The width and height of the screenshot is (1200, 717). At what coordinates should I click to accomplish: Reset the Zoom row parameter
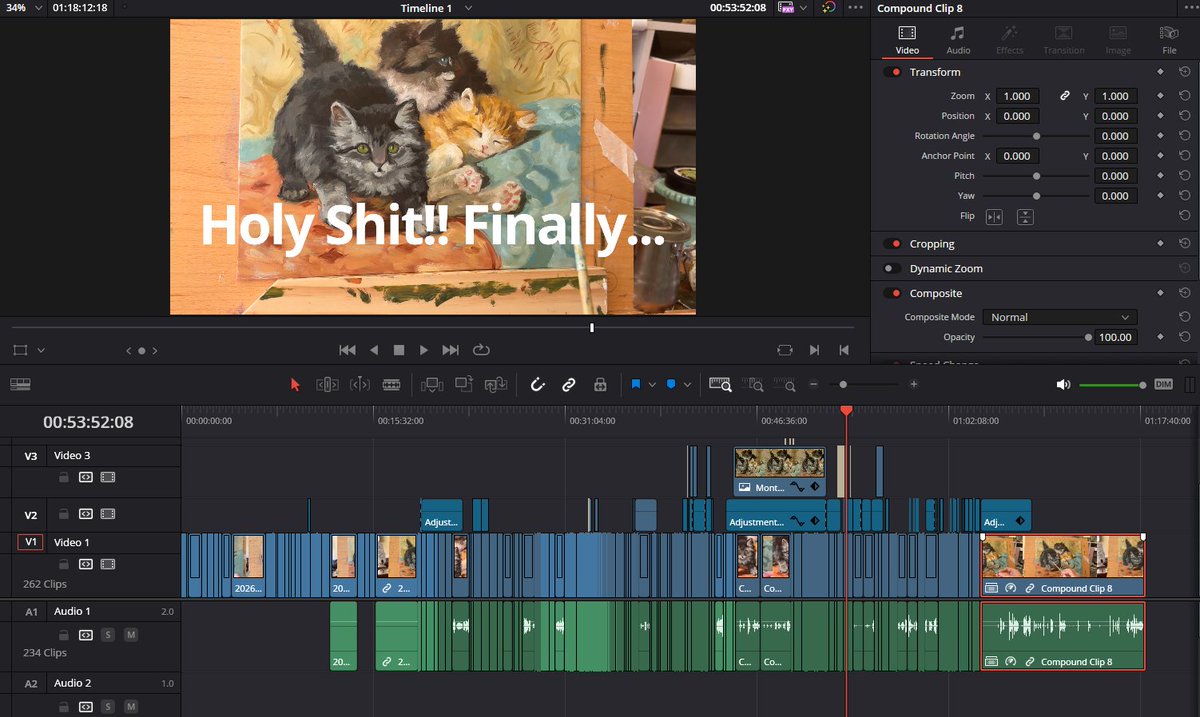[x=1184, y=96]
